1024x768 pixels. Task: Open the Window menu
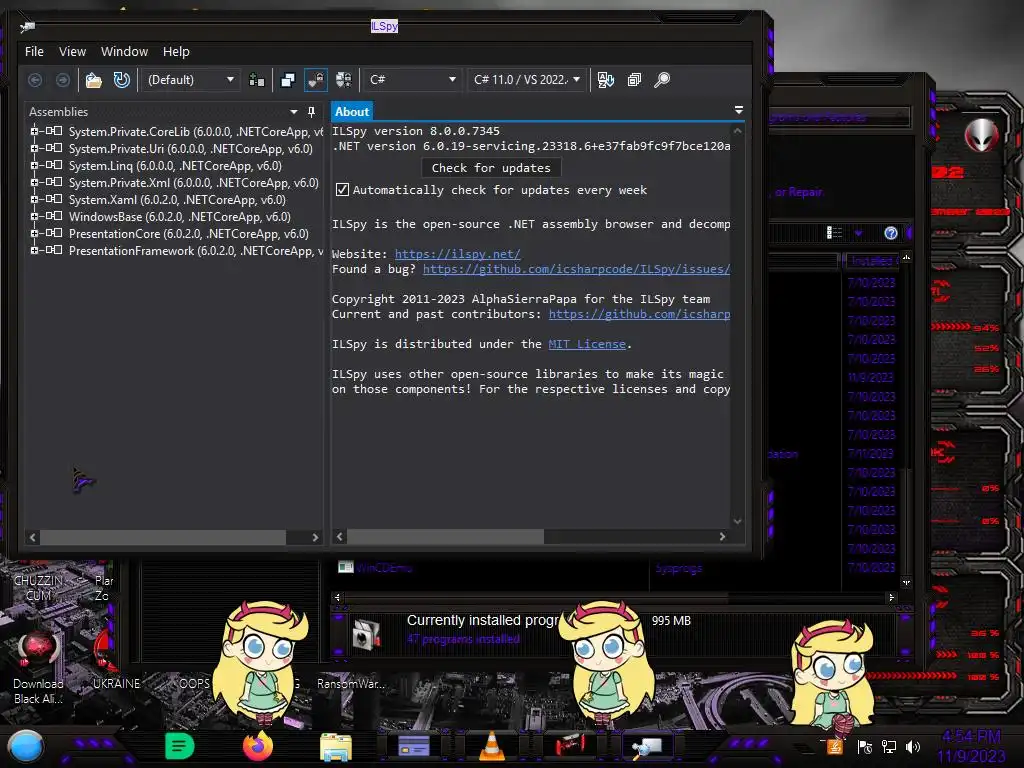(124, 52)
